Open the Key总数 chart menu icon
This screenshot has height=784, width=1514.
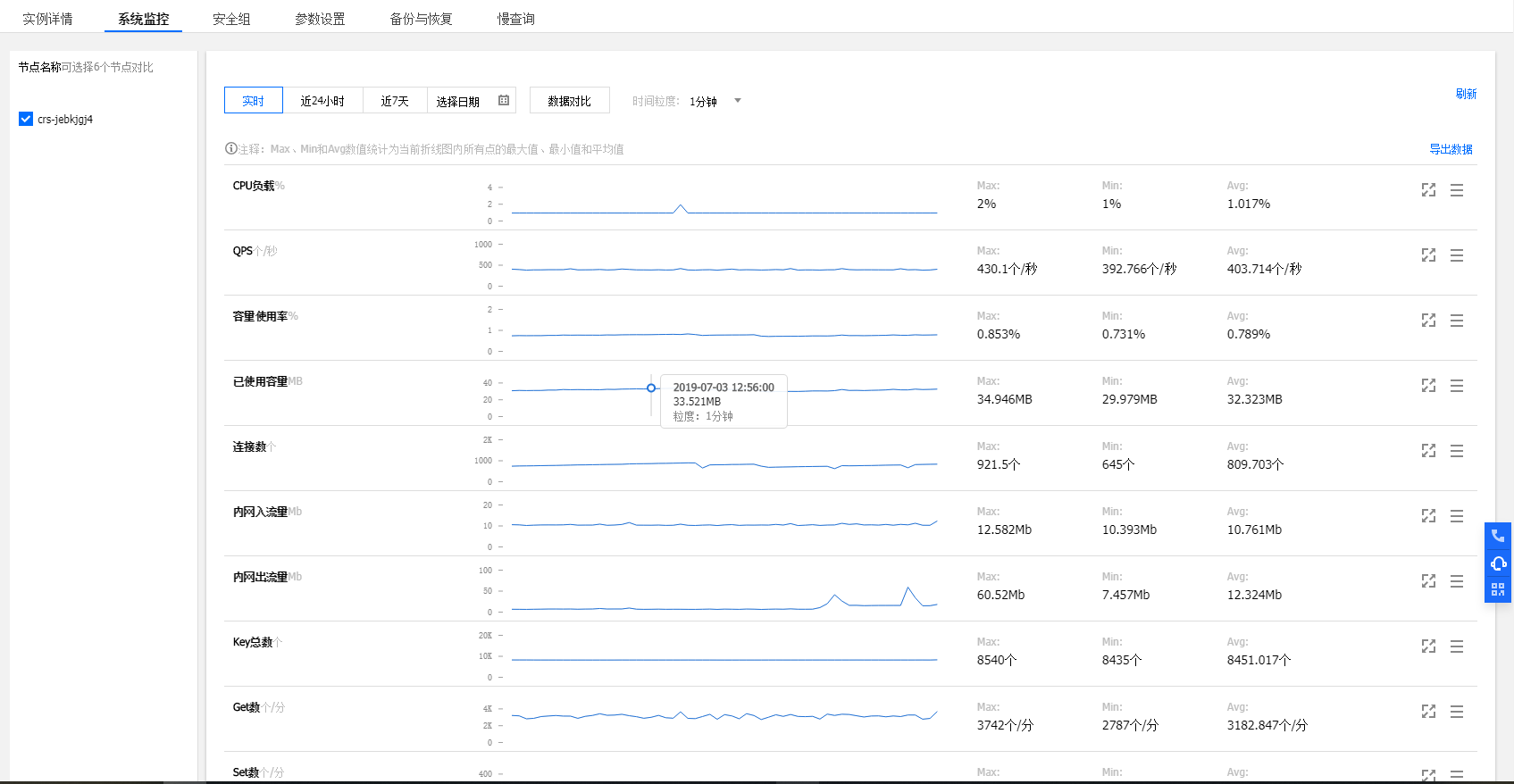coord(1456,646)
